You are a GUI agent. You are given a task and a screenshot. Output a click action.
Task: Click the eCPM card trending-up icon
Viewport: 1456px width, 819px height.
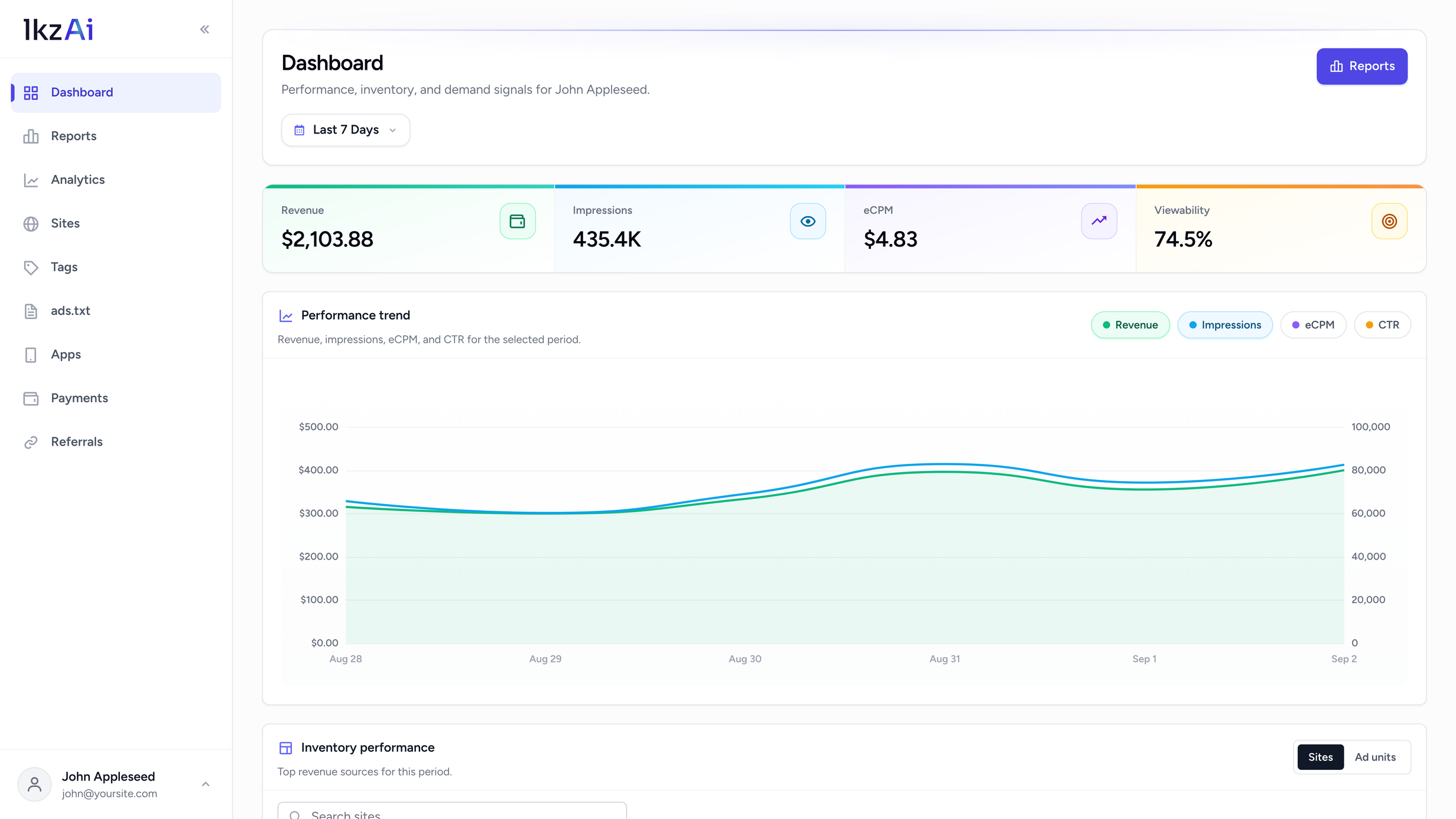(x=1098, y=221)
